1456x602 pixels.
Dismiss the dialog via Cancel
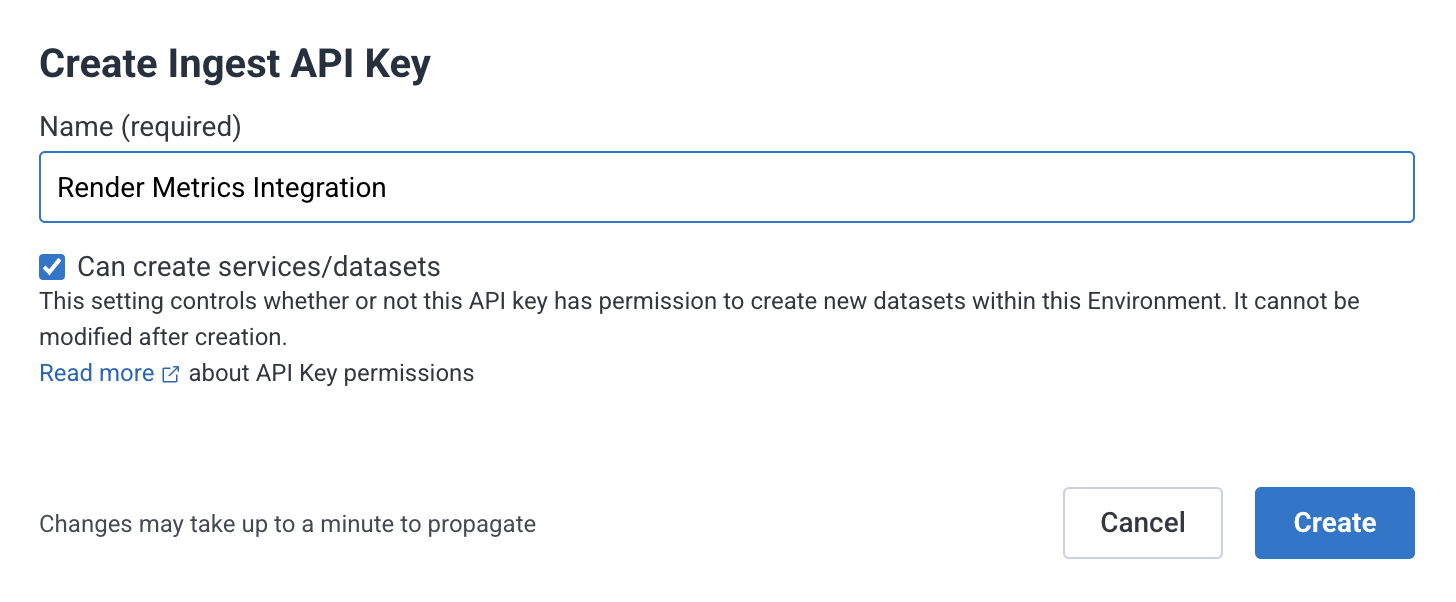click(x=1142, y=522)
